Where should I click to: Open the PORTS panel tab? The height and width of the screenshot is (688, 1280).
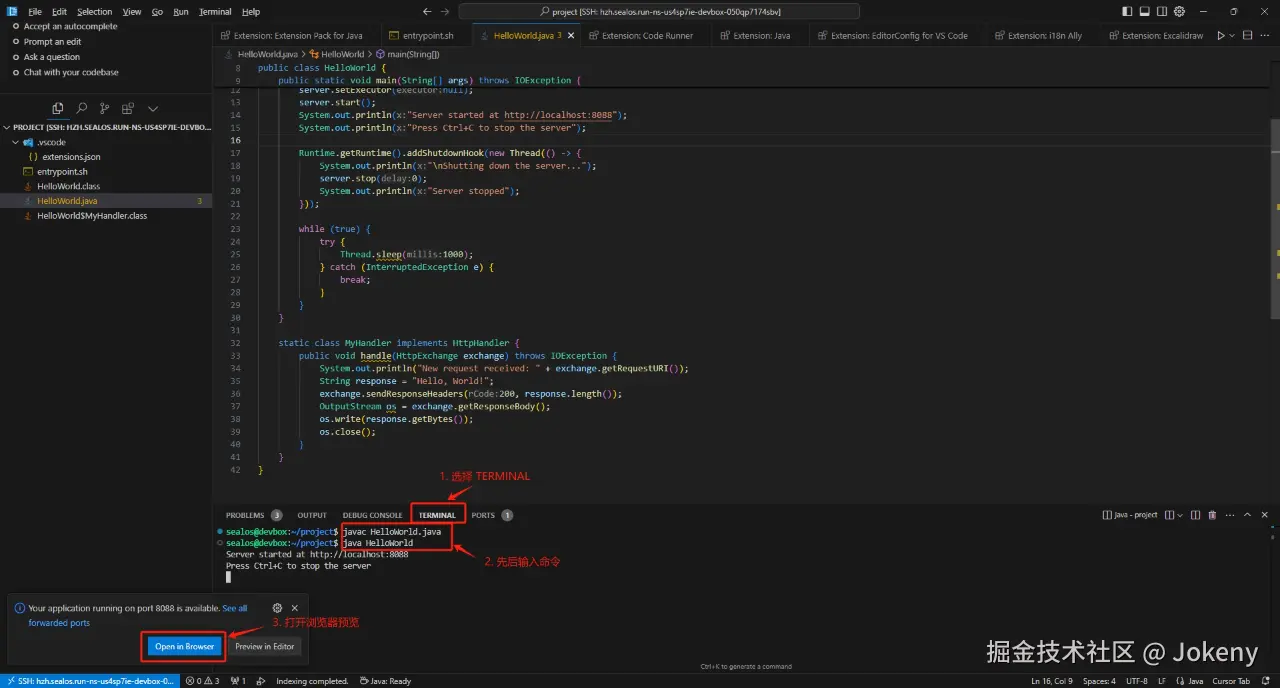(x=491, y=515)
